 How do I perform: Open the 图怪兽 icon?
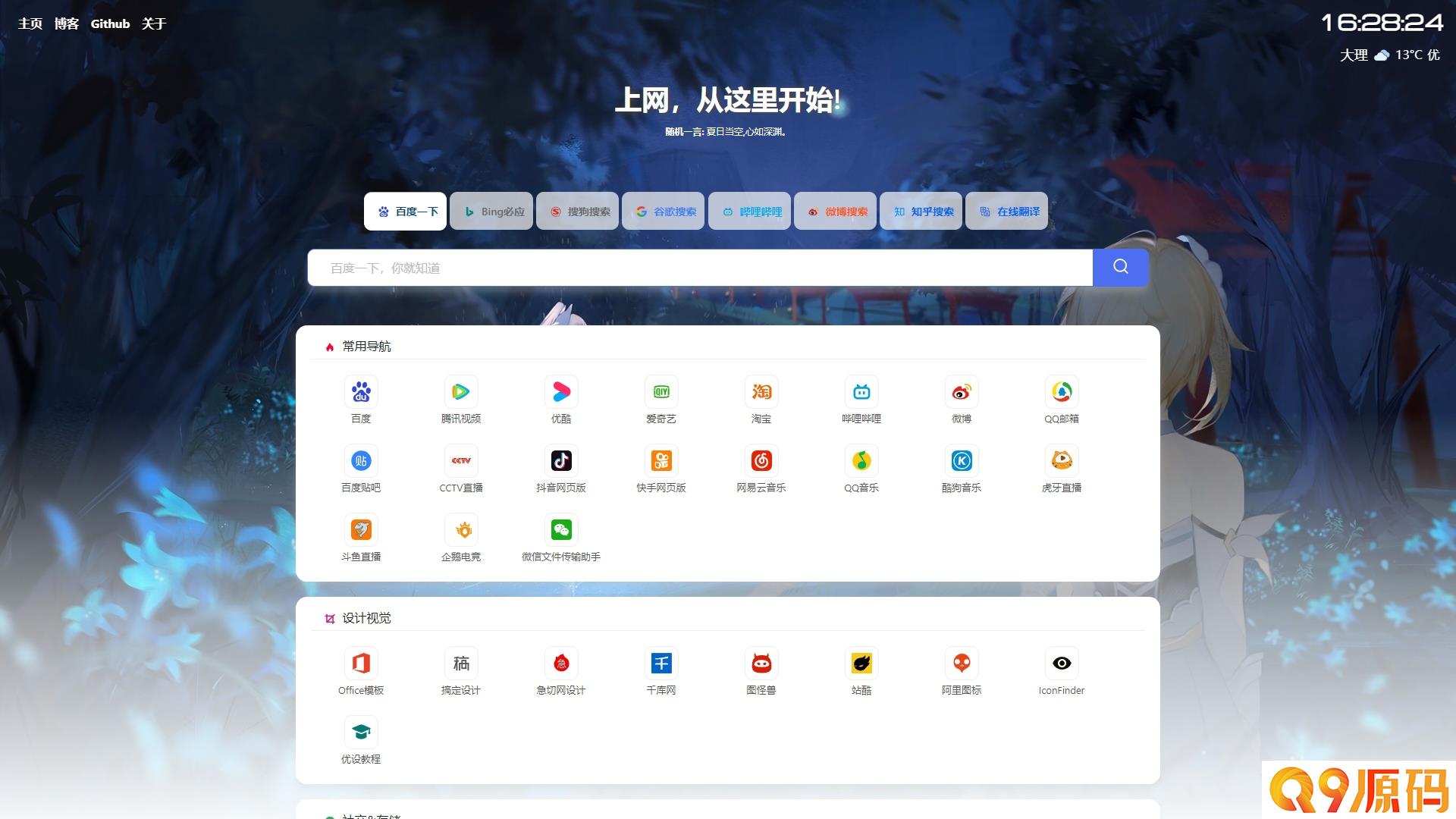pyautogui.click(x=761, y=664)
